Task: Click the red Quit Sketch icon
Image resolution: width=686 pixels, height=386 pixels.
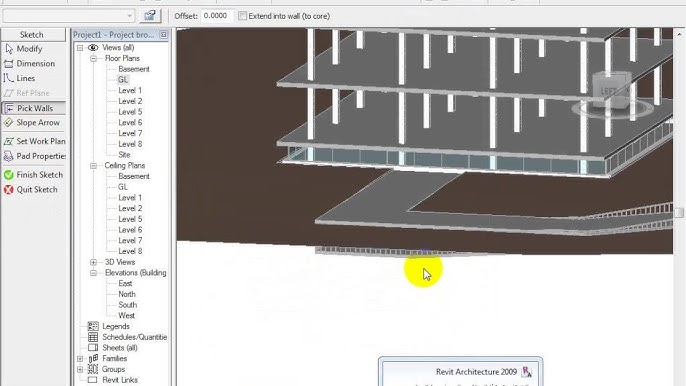Action: pos(8,189)
